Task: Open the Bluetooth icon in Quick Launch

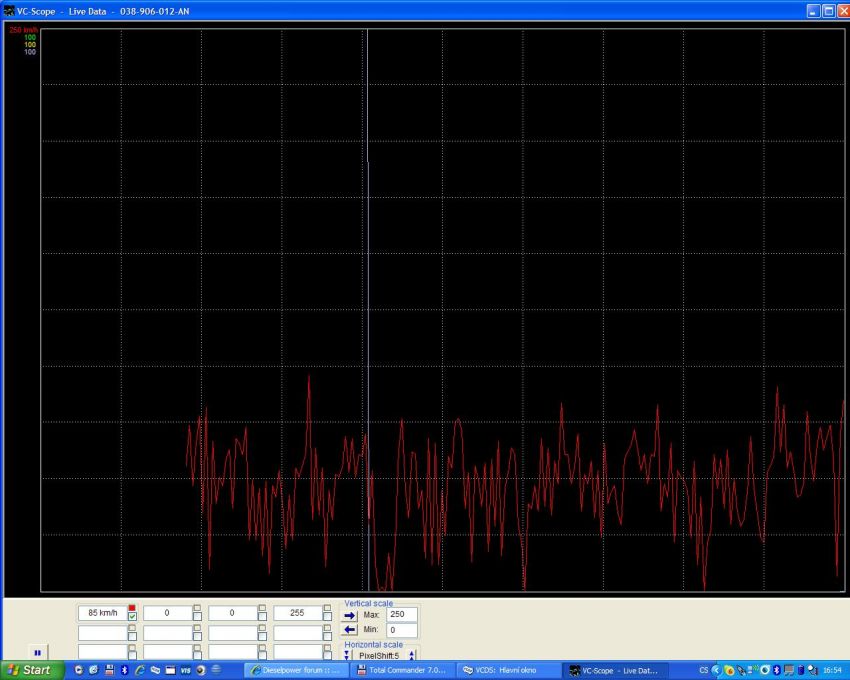Action: (x=124, y=670)
